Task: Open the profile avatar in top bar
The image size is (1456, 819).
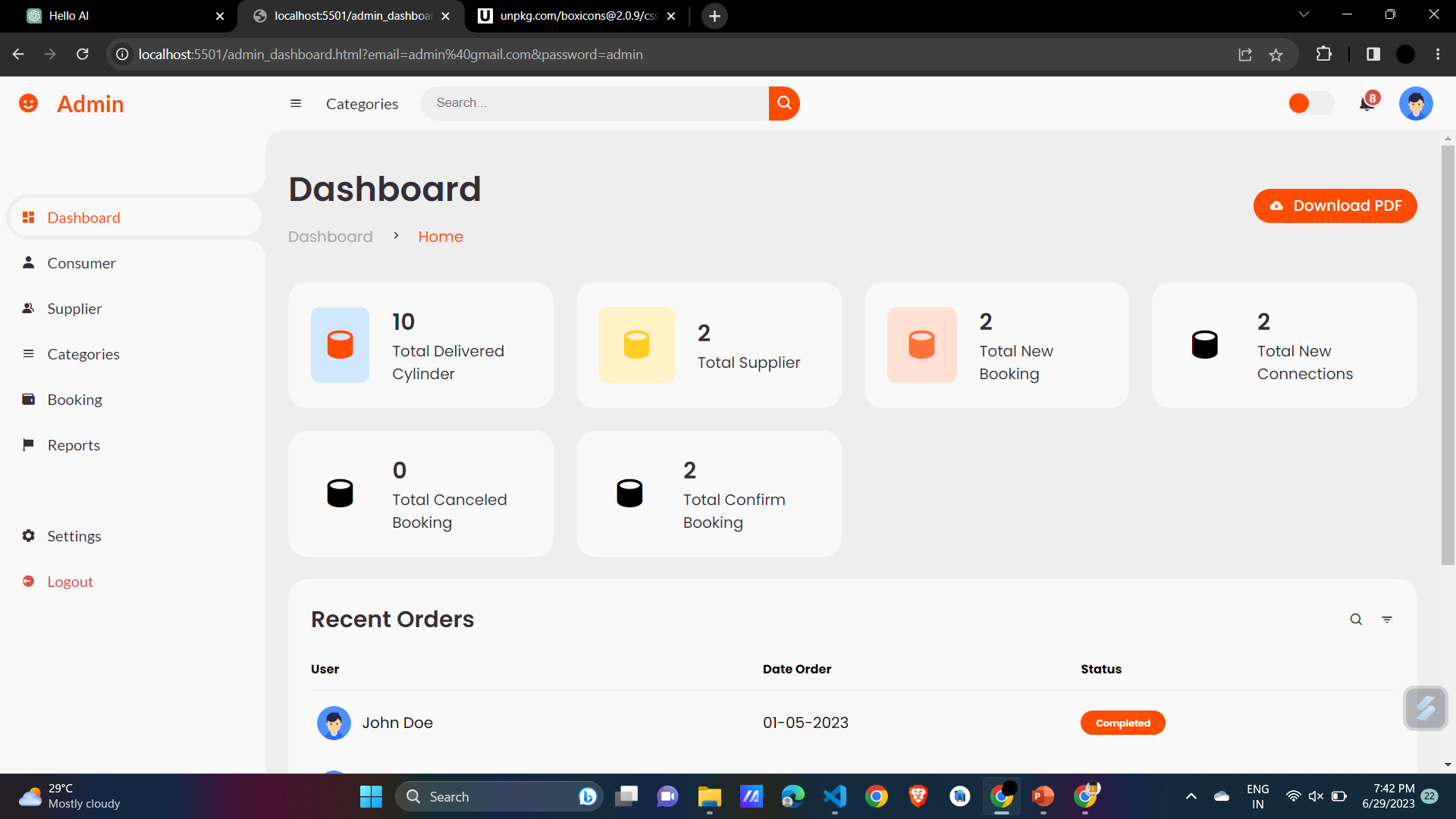Action: click(x=1415, y=104)
